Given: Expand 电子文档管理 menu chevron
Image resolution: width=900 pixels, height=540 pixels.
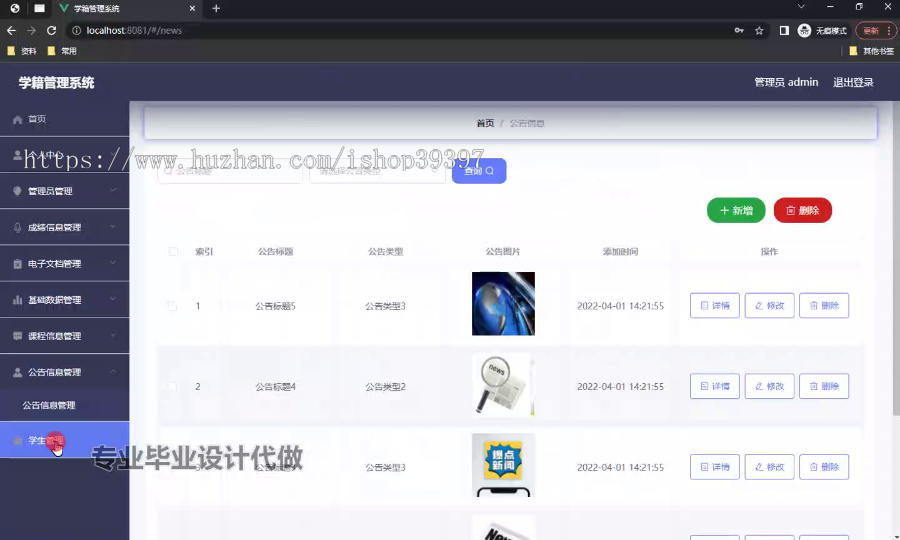Looking at the screenshot, I should (113, 263).
